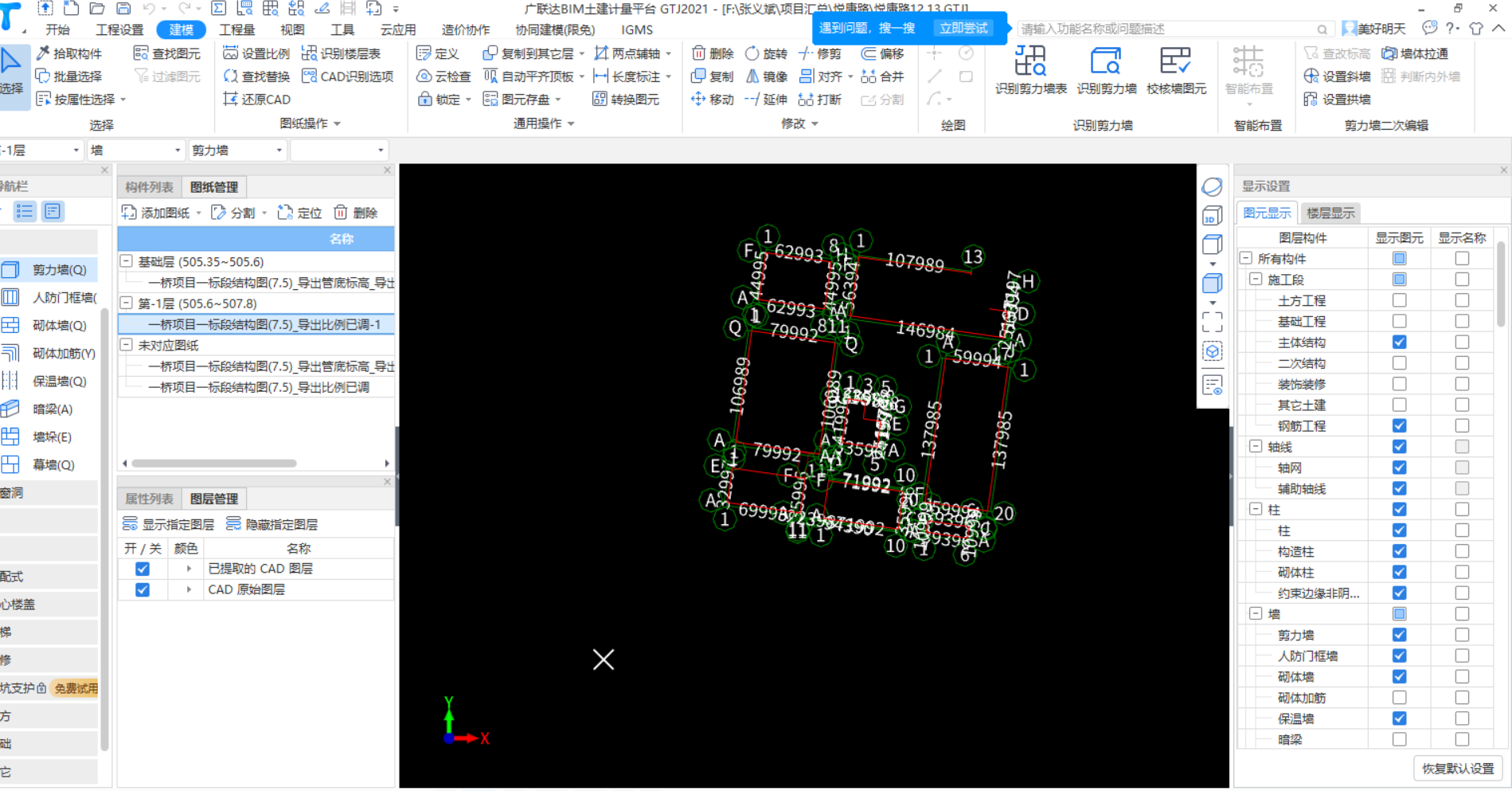Launch the 查找图元 find element tool

pos(167,53)
